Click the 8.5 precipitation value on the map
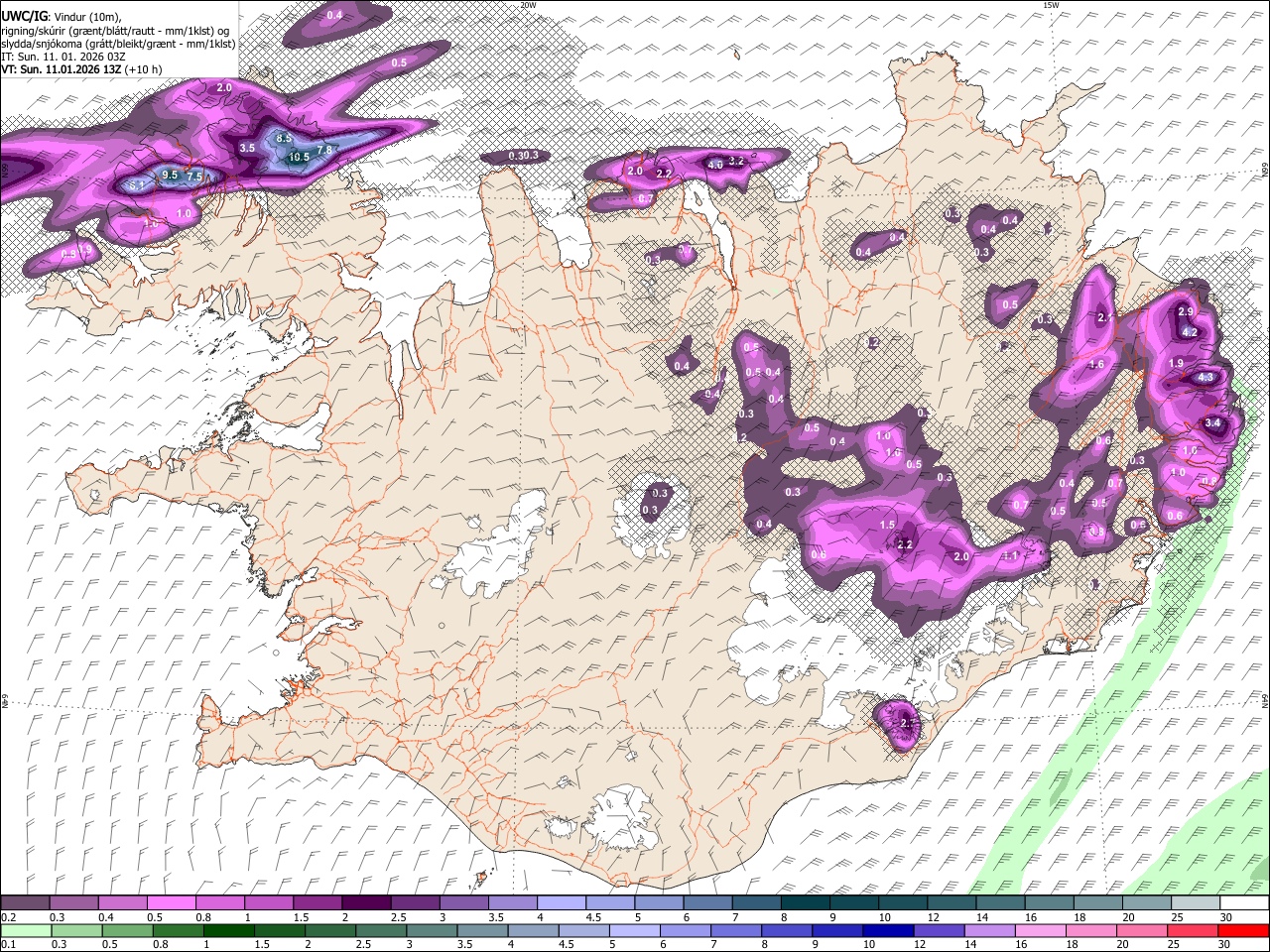 click(x=285, y=138)
